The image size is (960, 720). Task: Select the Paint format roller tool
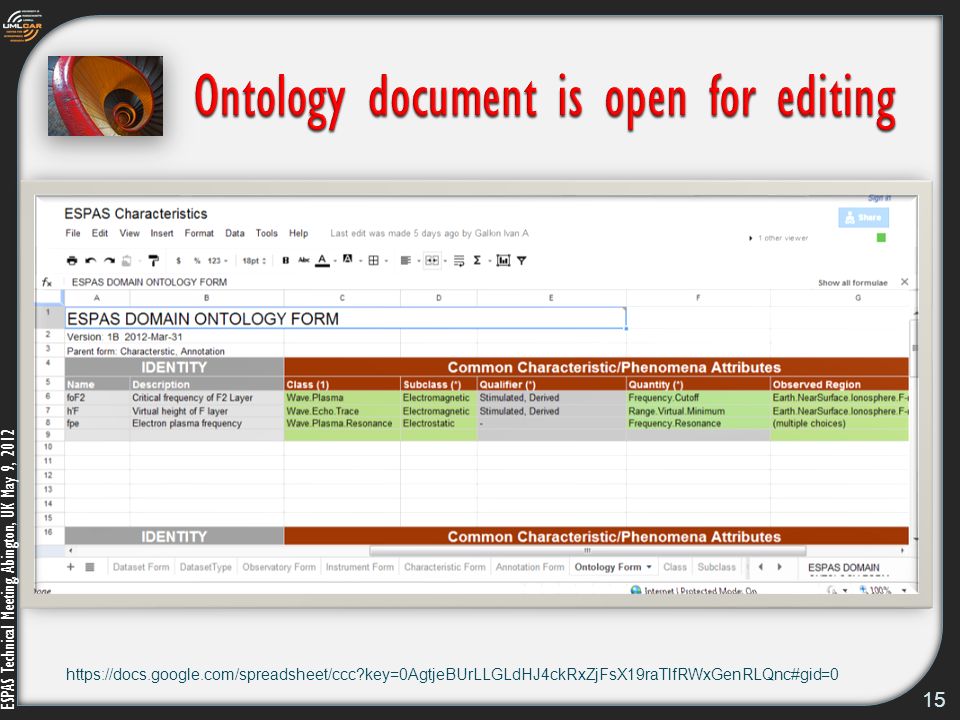point(153,261)
